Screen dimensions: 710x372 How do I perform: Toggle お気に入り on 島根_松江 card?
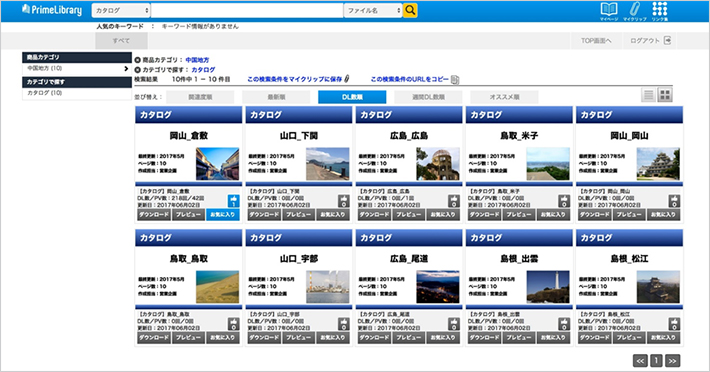tap(663, 338)
